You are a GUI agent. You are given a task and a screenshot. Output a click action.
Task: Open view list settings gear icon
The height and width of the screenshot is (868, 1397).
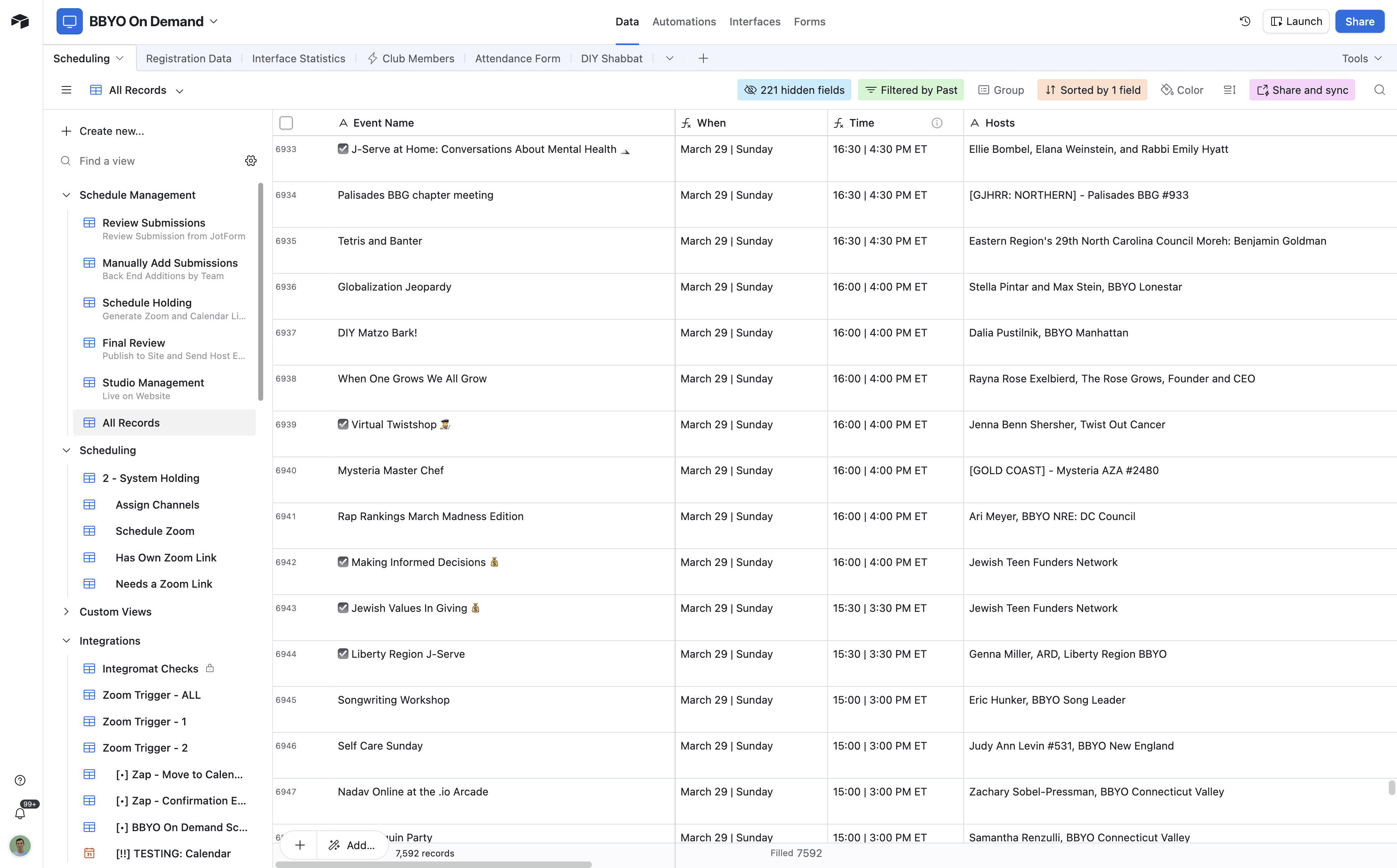251,161
